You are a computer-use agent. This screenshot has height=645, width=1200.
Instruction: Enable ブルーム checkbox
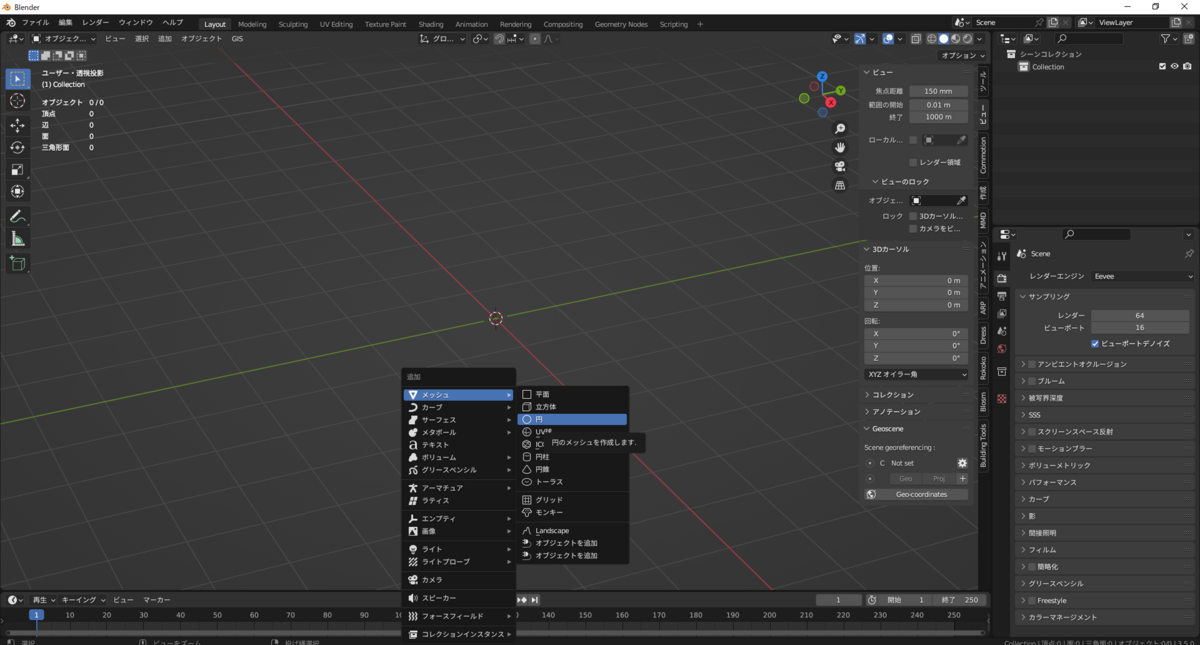pos(1032,381)
